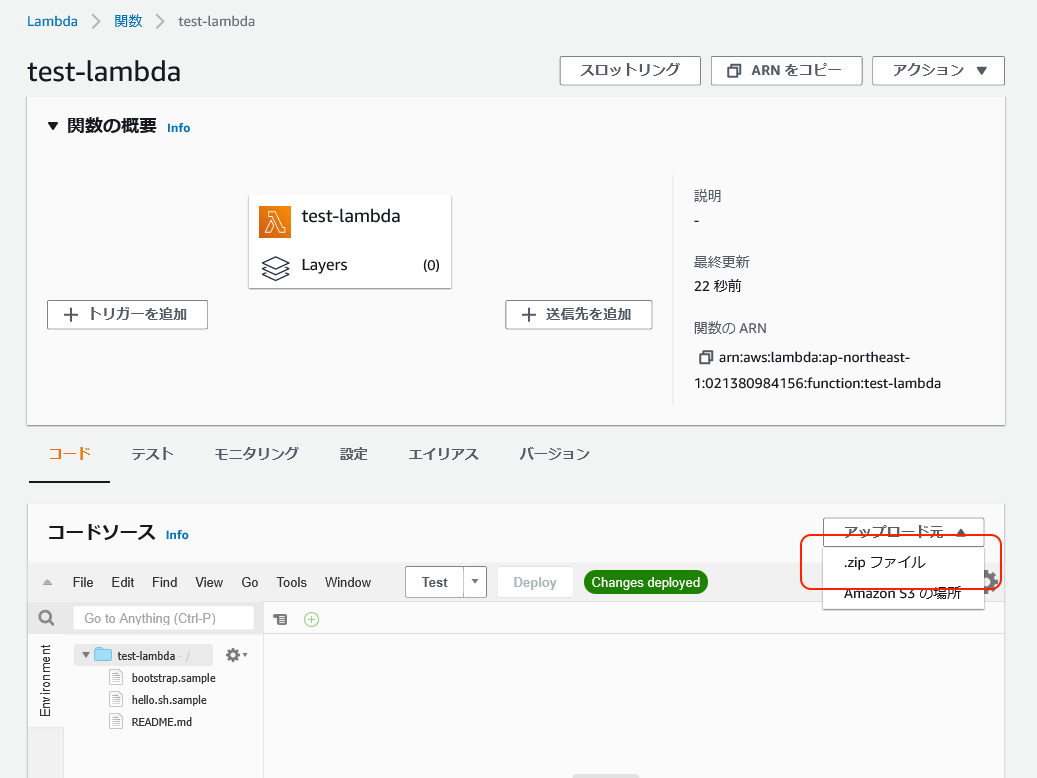
Task: Close the アップロード元 dropdown
Action: (x=903, y=531)
